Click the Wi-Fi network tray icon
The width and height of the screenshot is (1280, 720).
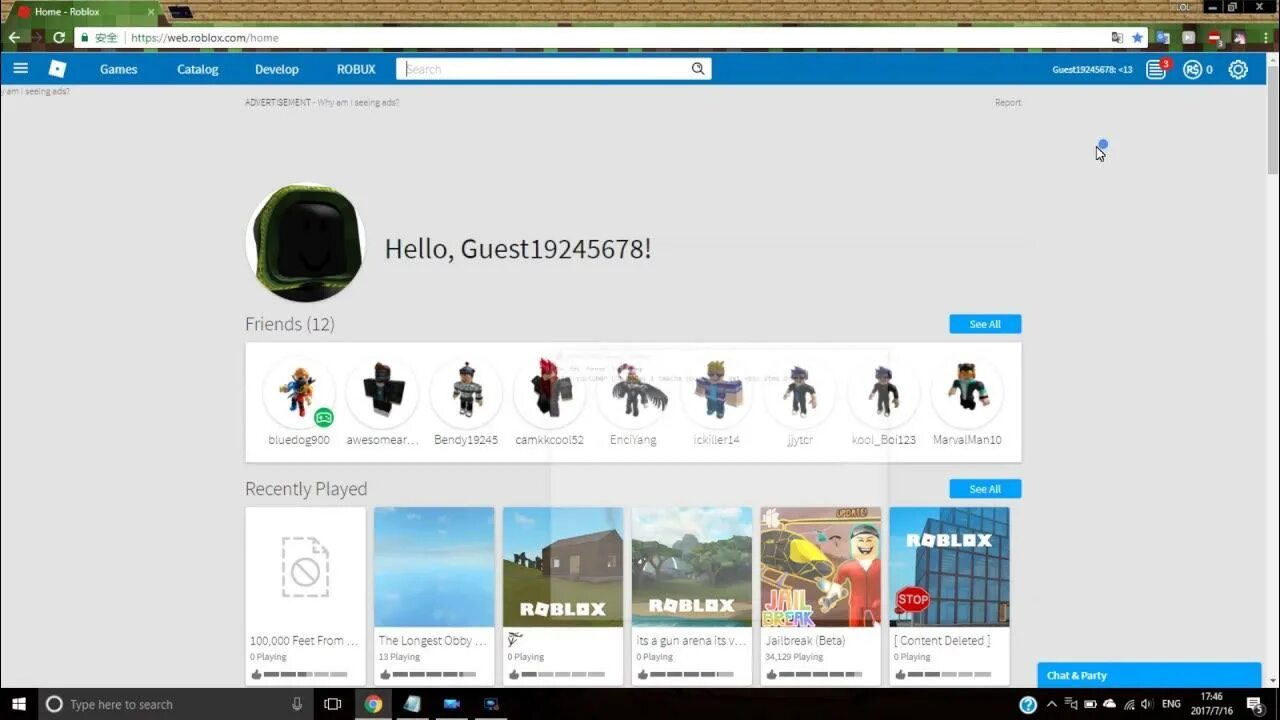click(x=1129, y=704)
